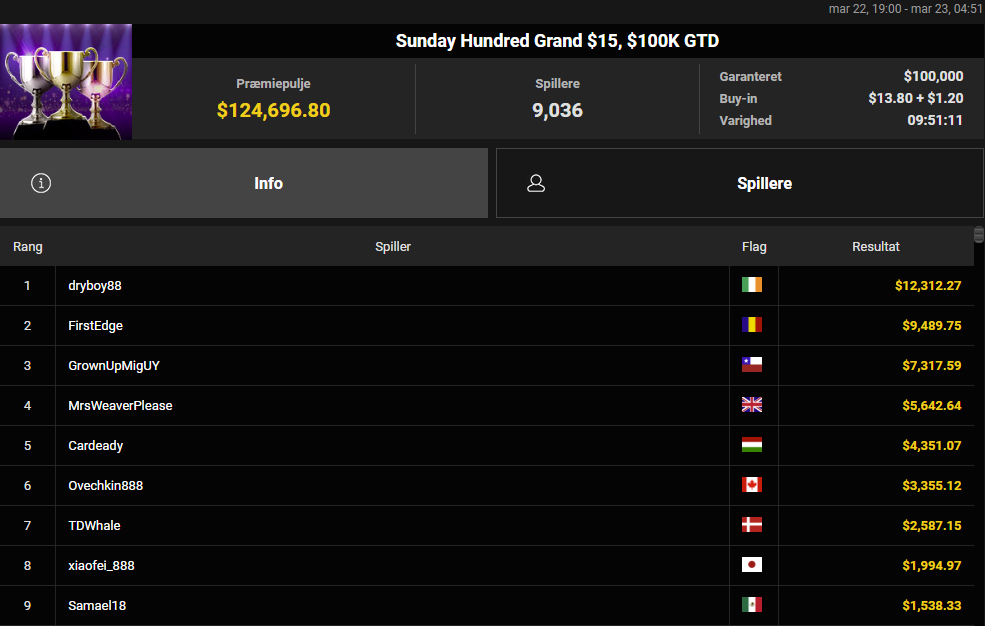This screenshot has height=626, width=985.
Task: Click the player silhouette icon
Action: [x=536, y=183]
